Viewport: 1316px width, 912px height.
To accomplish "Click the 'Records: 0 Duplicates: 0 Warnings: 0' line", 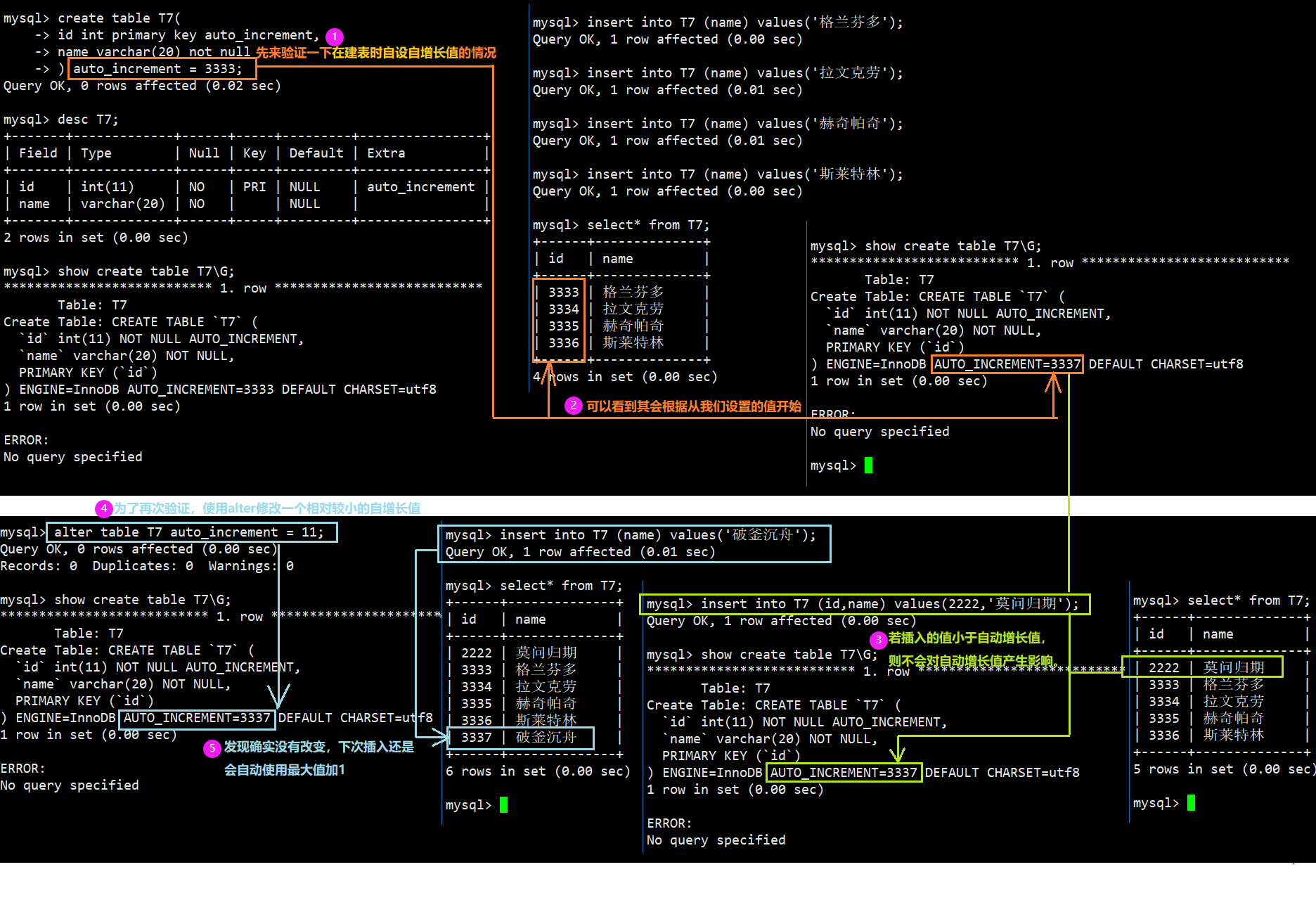I will click(147, 566).
